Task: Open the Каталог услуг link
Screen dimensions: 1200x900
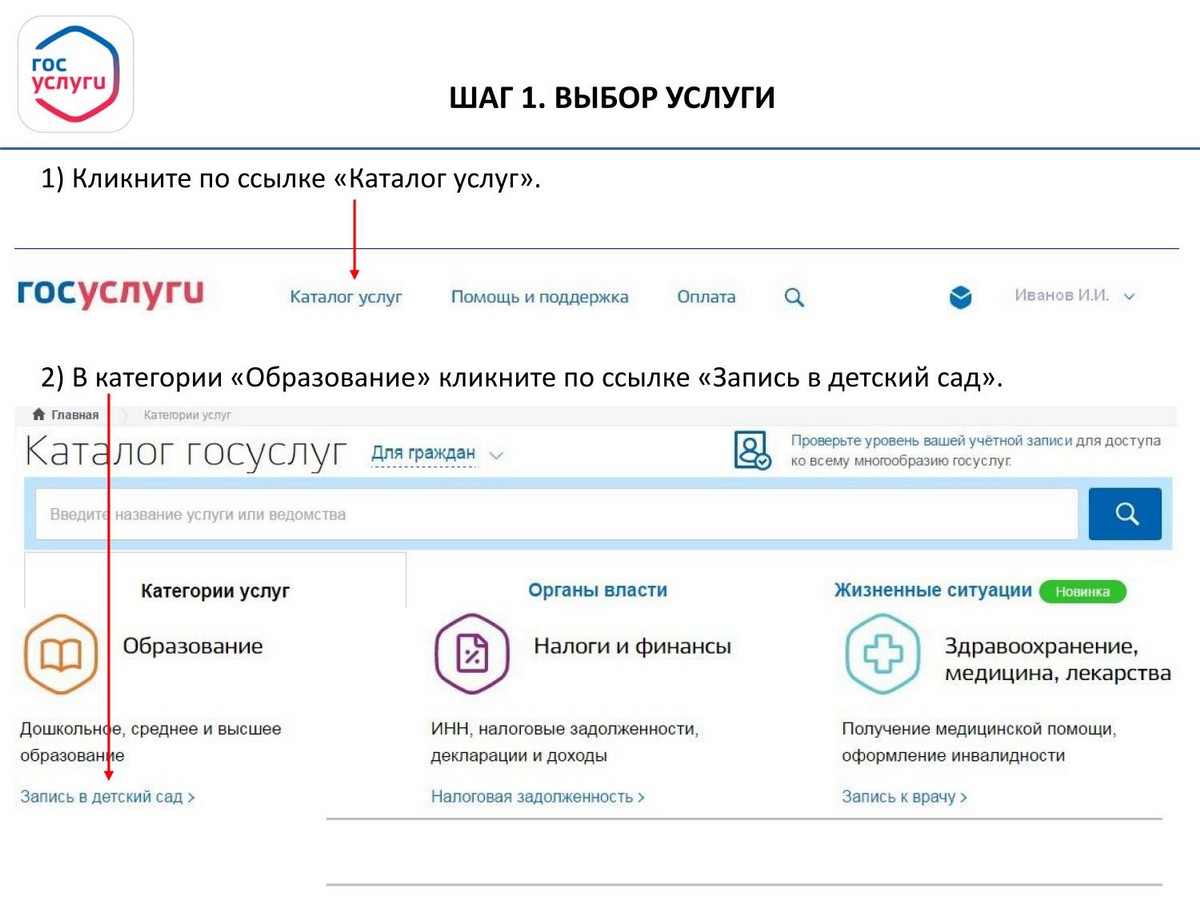Action: pos(346,297)
